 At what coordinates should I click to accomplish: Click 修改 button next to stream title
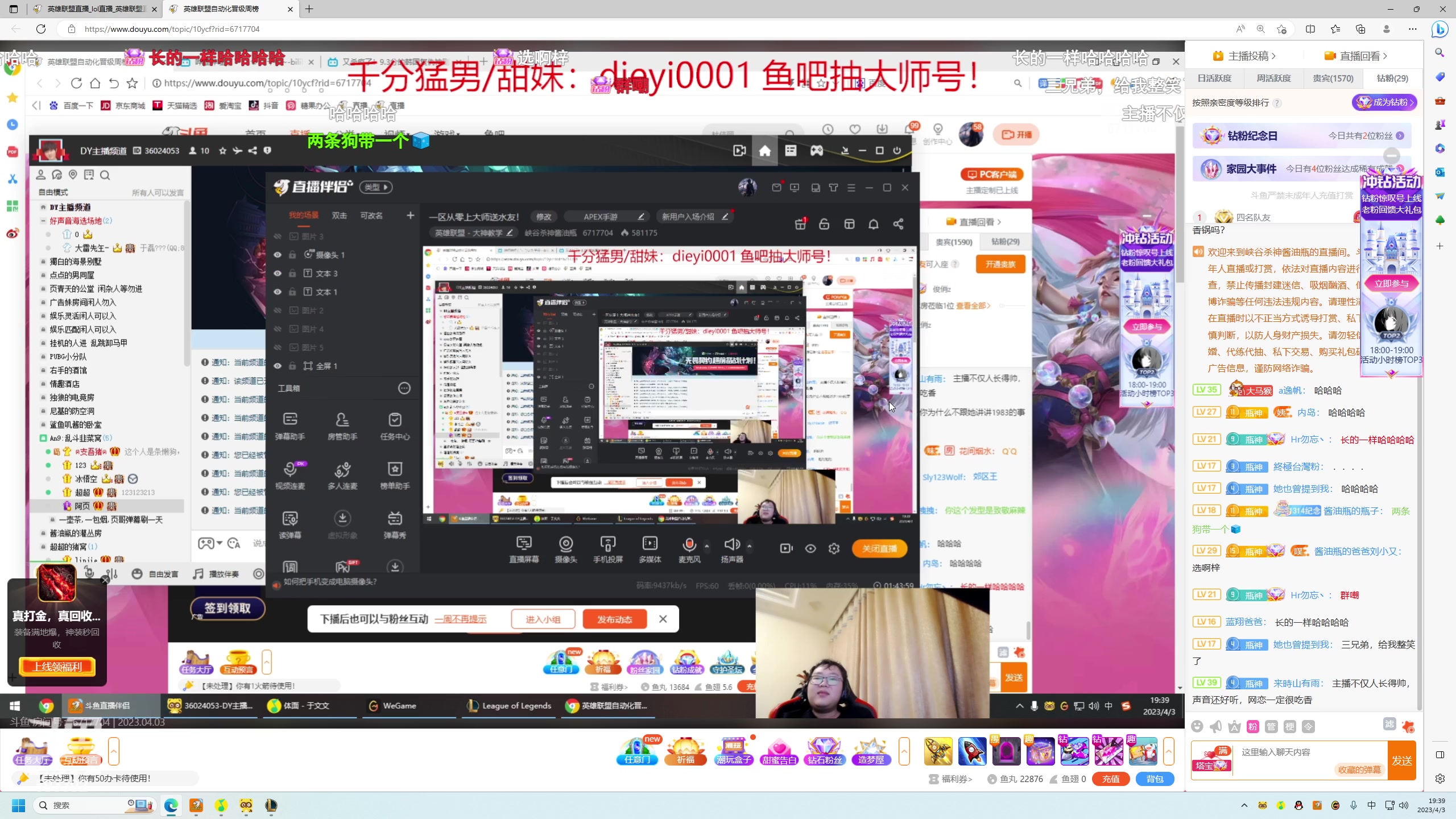point(544,217)
